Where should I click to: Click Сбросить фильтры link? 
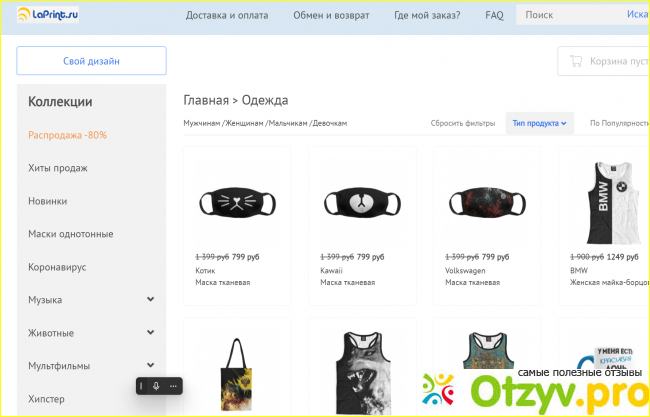463,123
